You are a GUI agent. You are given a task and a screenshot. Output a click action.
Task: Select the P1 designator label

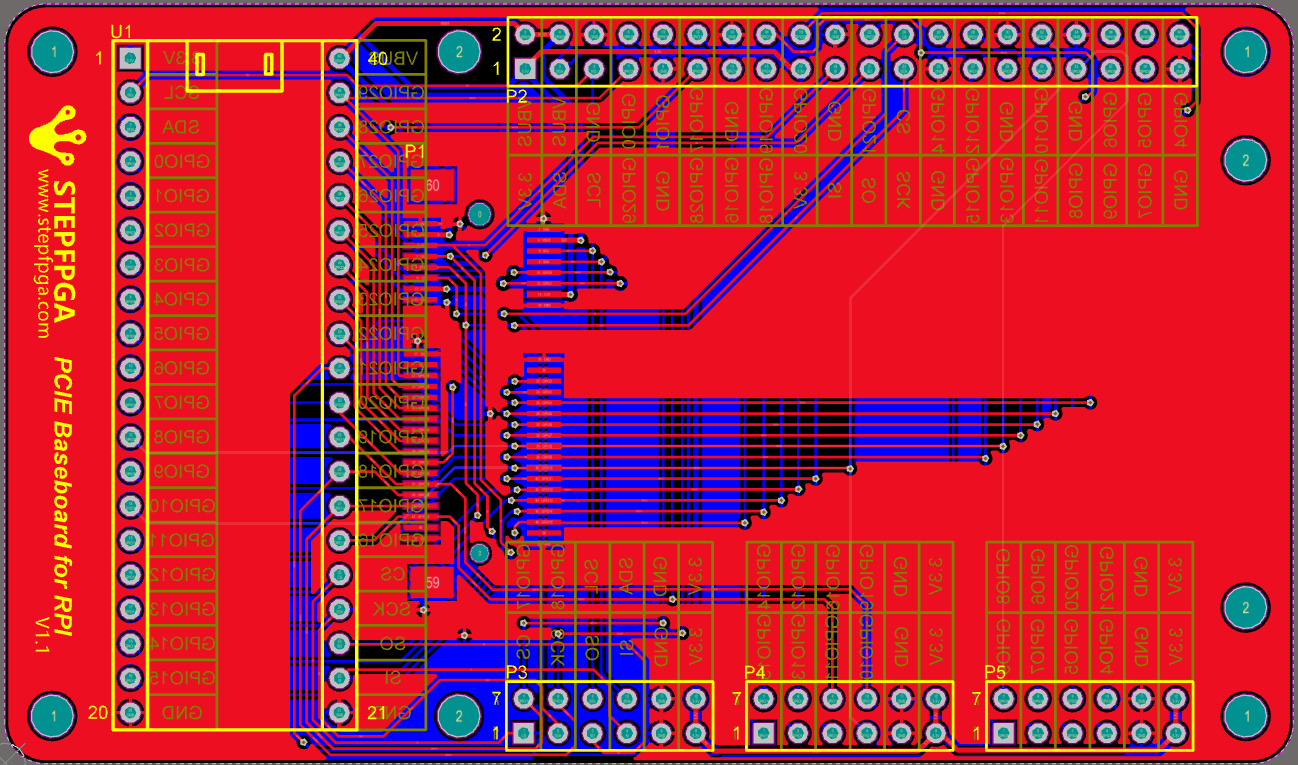pos(415,151)
